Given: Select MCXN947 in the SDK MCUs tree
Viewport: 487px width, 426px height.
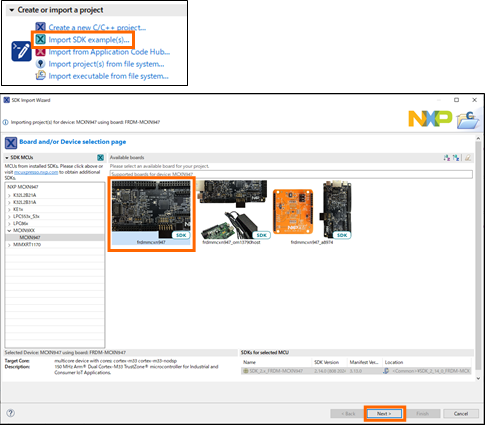Looking at the screenshot, I should (x=30, y=237).
